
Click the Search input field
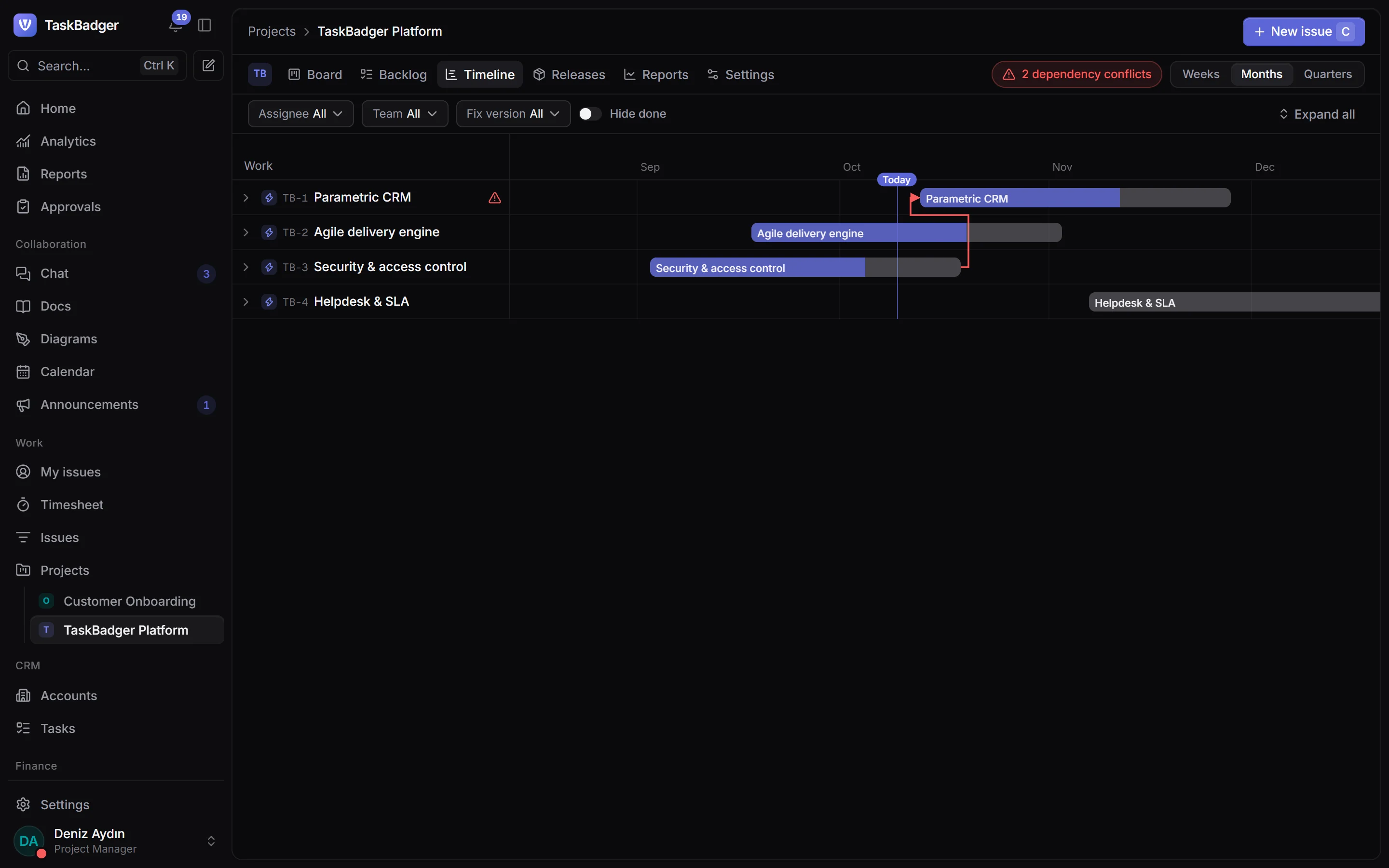click(x=97, y=66)
